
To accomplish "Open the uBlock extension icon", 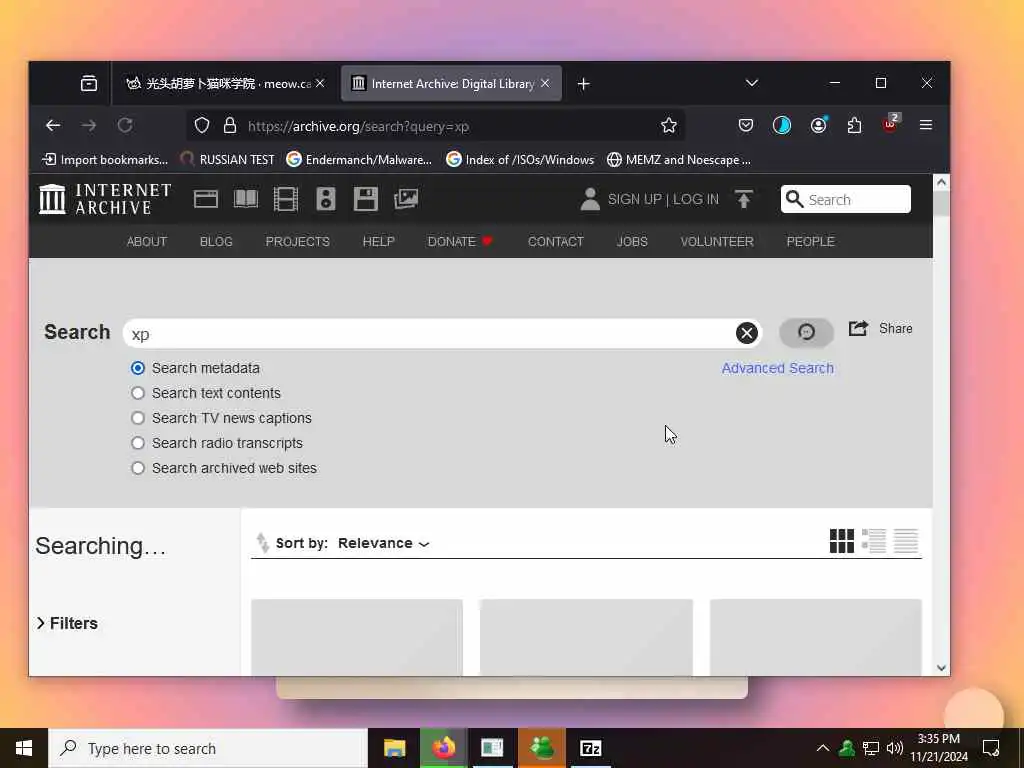I will (890, 124).
